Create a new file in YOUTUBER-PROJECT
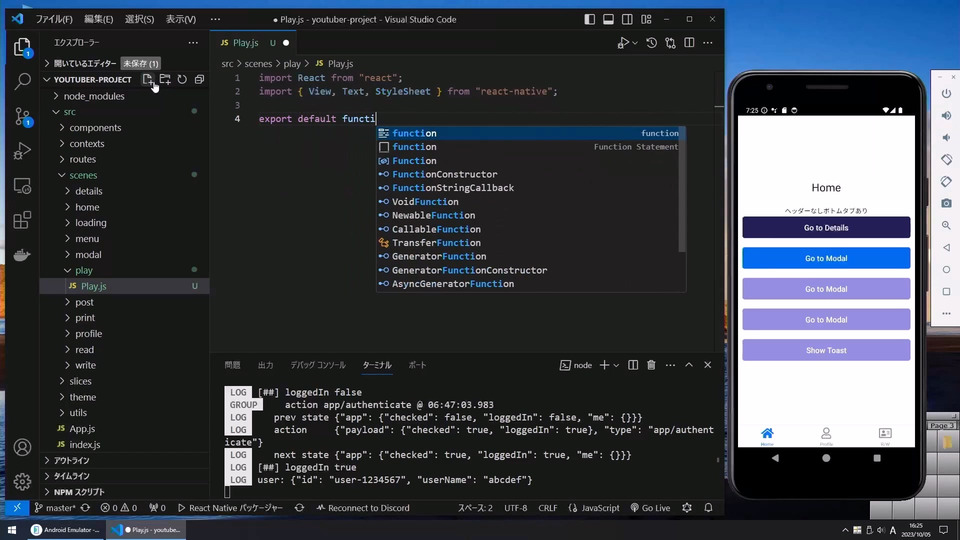The width and height of the screenshot is (960, 540). point(148,80)
